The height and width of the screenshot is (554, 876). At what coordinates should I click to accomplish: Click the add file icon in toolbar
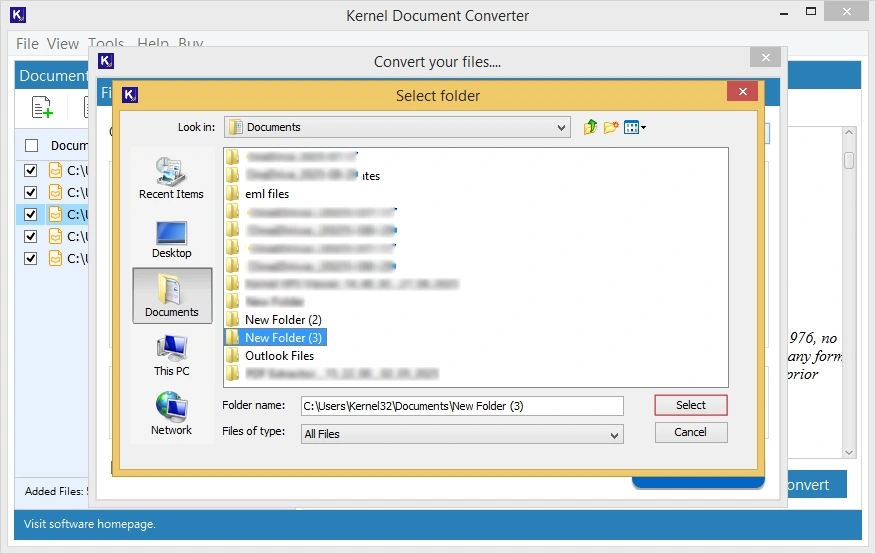click(42, 108)
